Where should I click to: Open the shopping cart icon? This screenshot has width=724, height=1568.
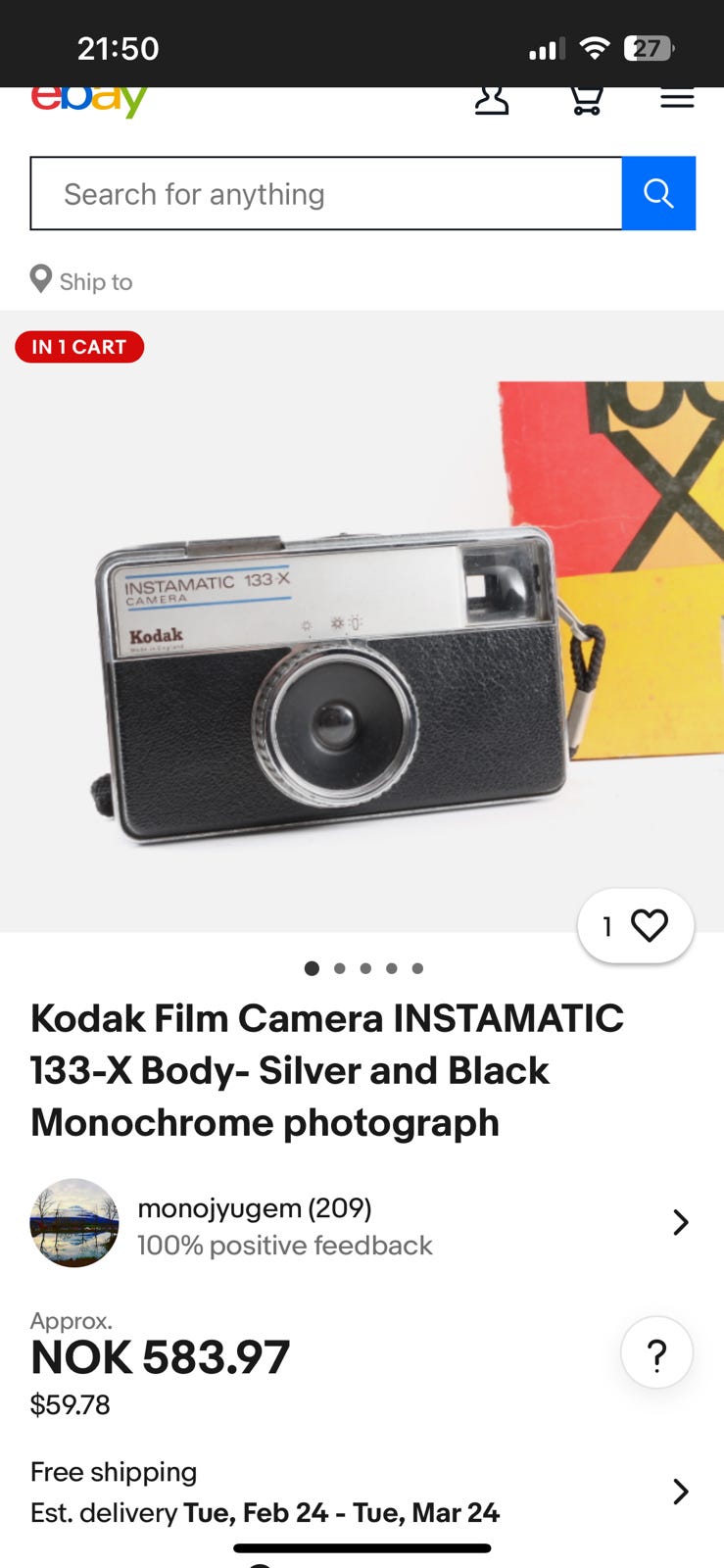coord(586,101)
